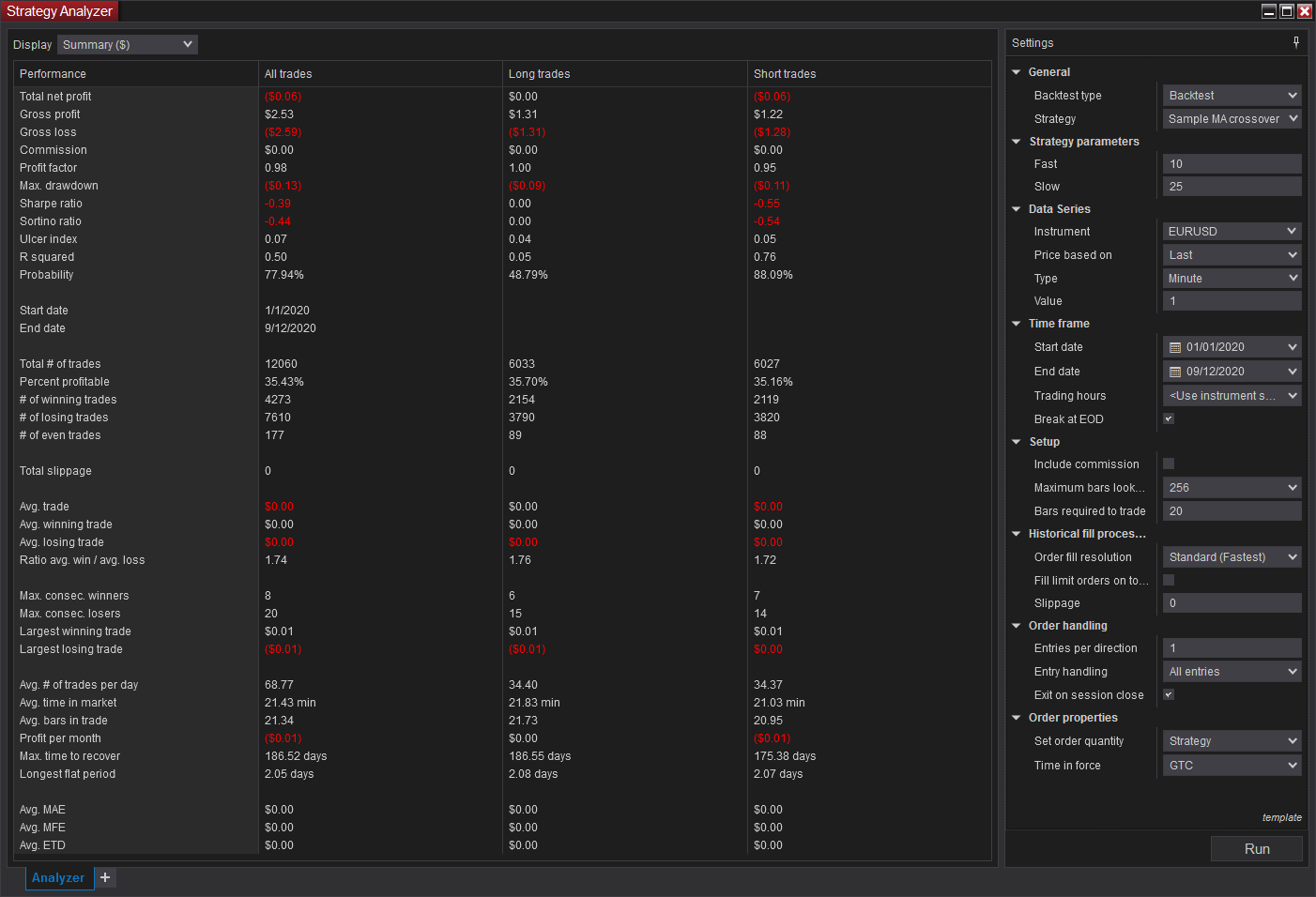Open the Trading hours dropdown
The width and height of the screenshot is (1316, 897).
pos(1232,396)
